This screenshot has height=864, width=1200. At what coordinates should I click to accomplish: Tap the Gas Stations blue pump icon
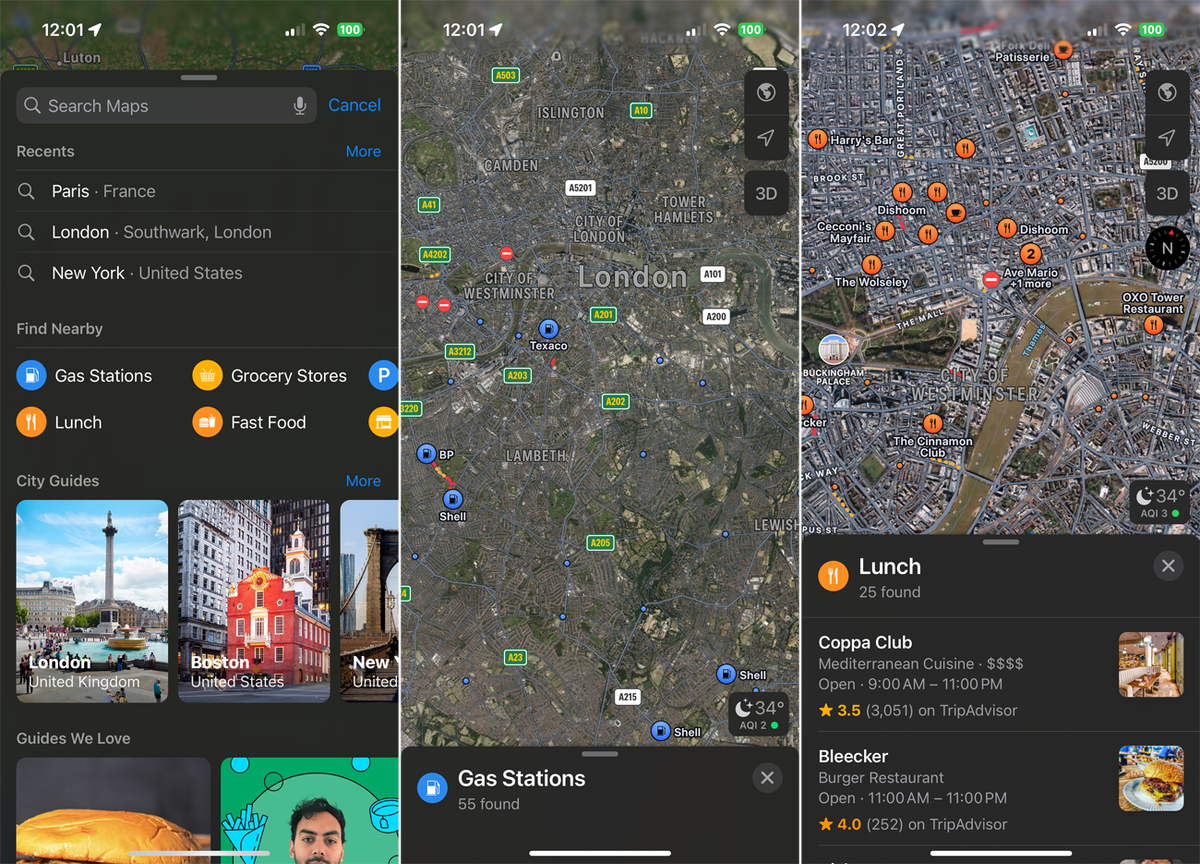click(x=32, y=376)
